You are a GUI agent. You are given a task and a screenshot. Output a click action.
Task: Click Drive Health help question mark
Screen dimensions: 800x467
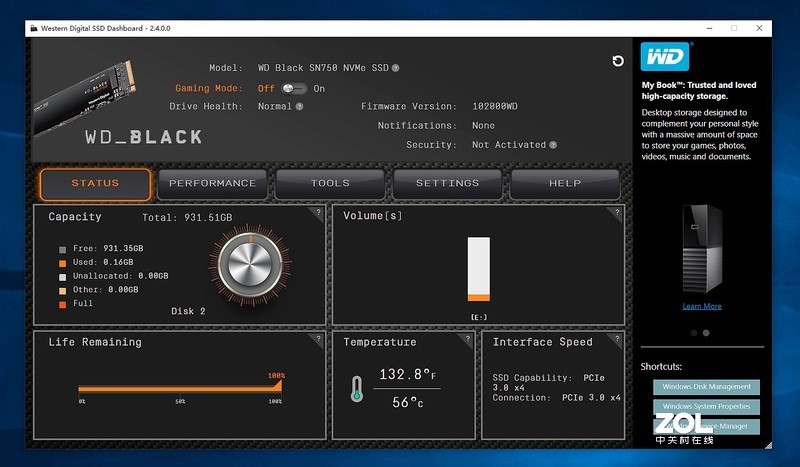300,106
